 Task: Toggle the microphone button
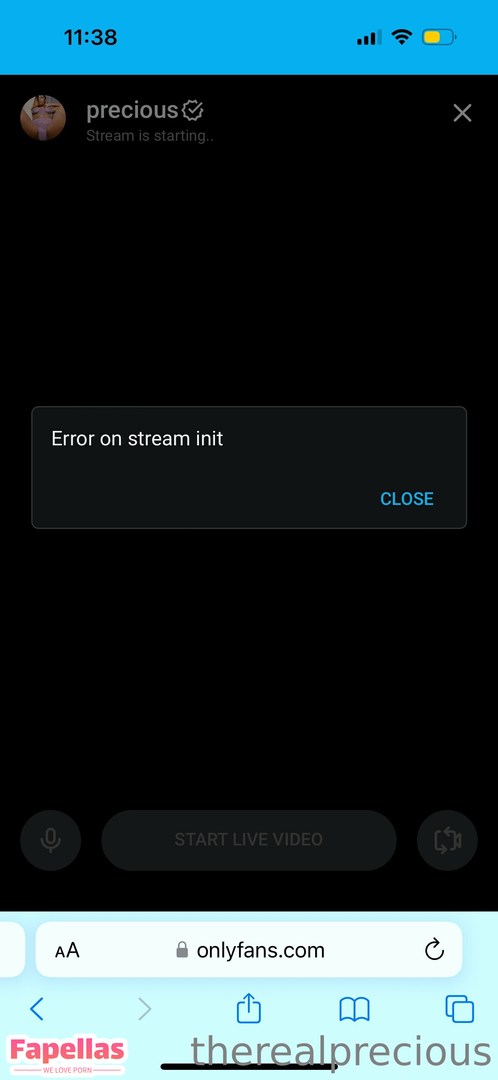[50, 840]
